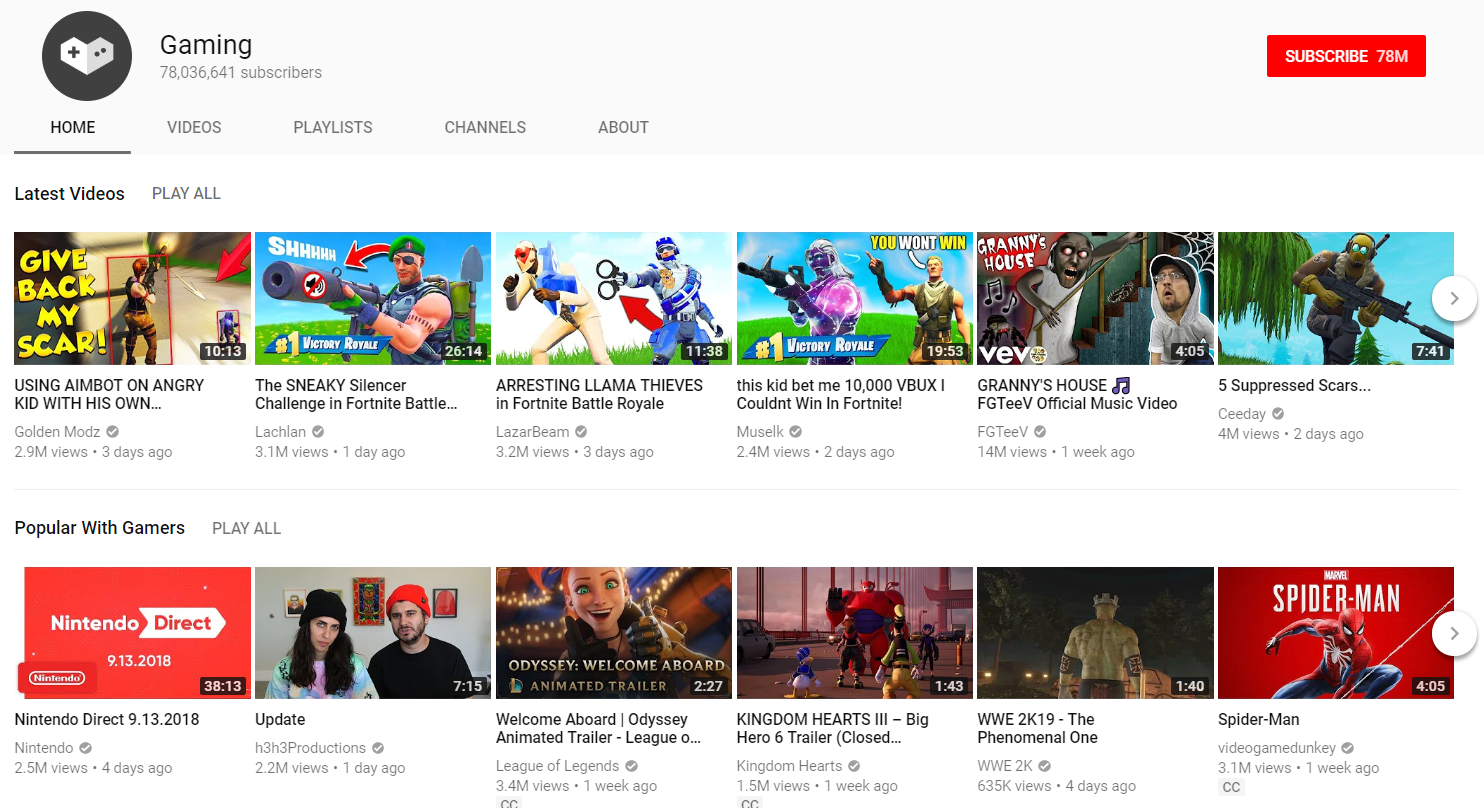Open the Arresting Llama Thieves thumbnail

point(614,298)
